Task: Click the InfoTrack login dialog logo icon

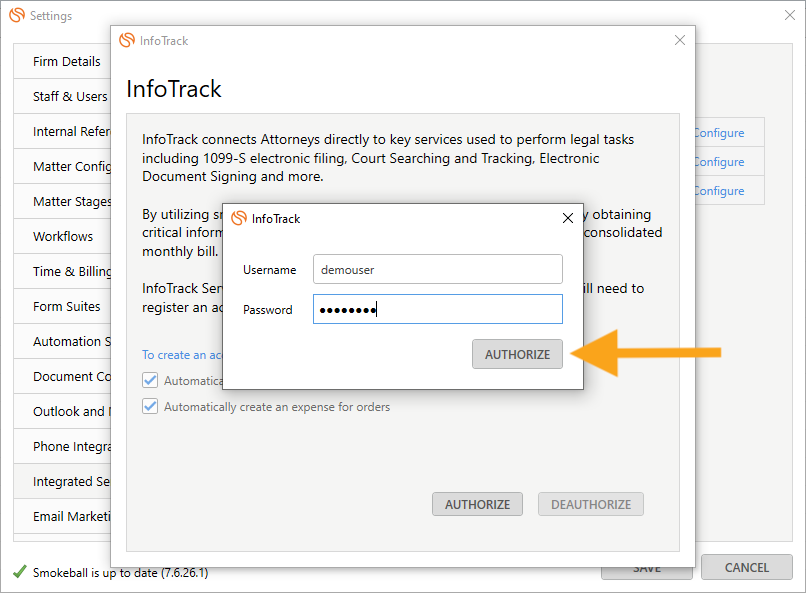Action: pos(239,218)
